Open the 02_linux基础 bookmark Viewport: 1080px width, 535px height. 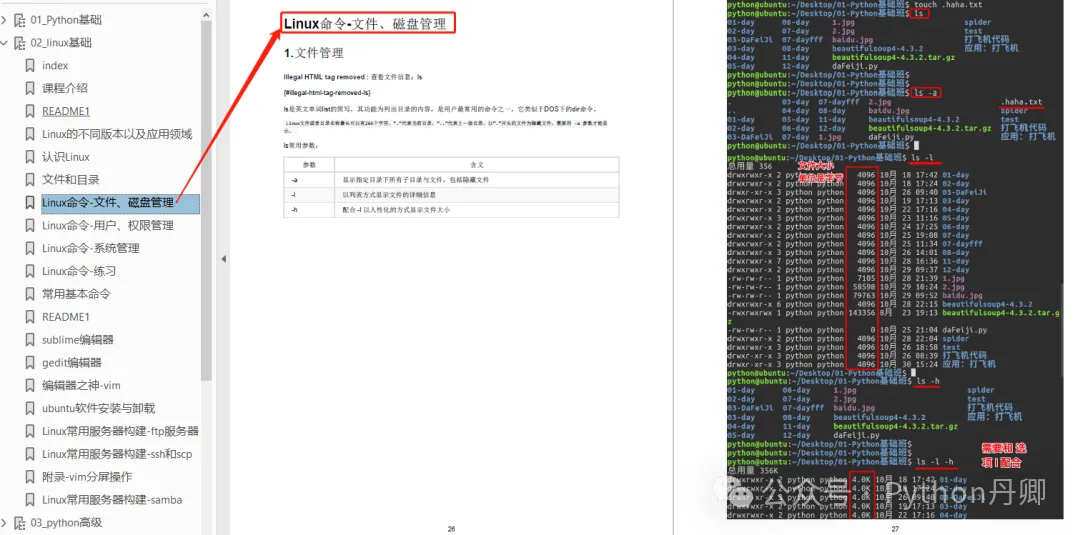(x=61, y=43)
